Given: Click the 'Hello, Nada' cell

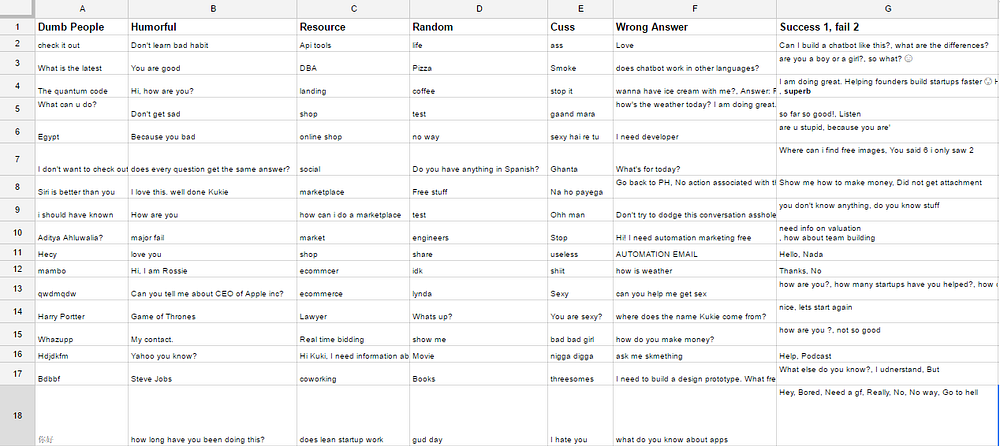Looking at the screenshot, I should [x=888, y=253].
